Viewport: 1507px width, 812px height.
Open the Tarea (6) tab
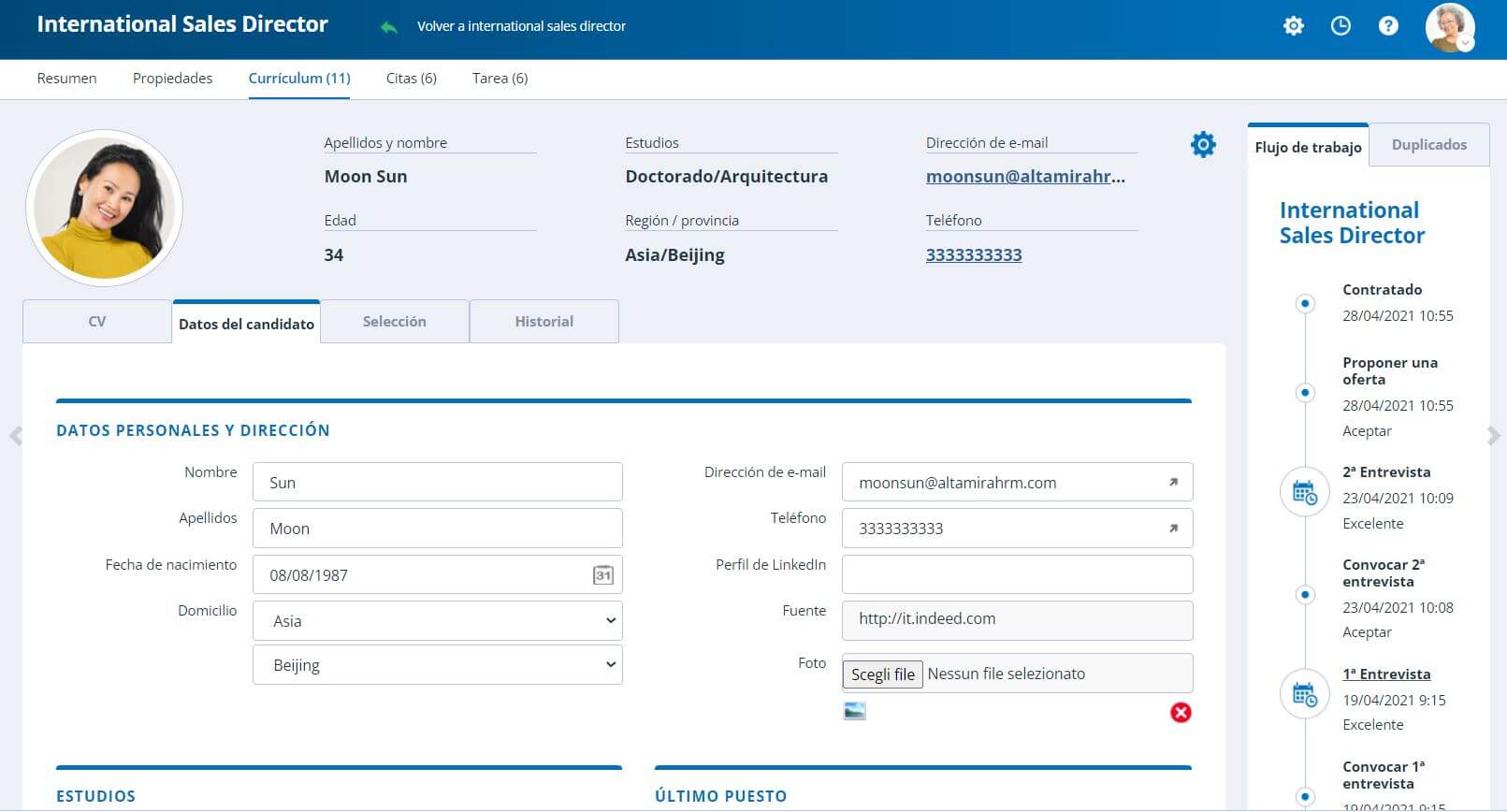tap(500, 79)
